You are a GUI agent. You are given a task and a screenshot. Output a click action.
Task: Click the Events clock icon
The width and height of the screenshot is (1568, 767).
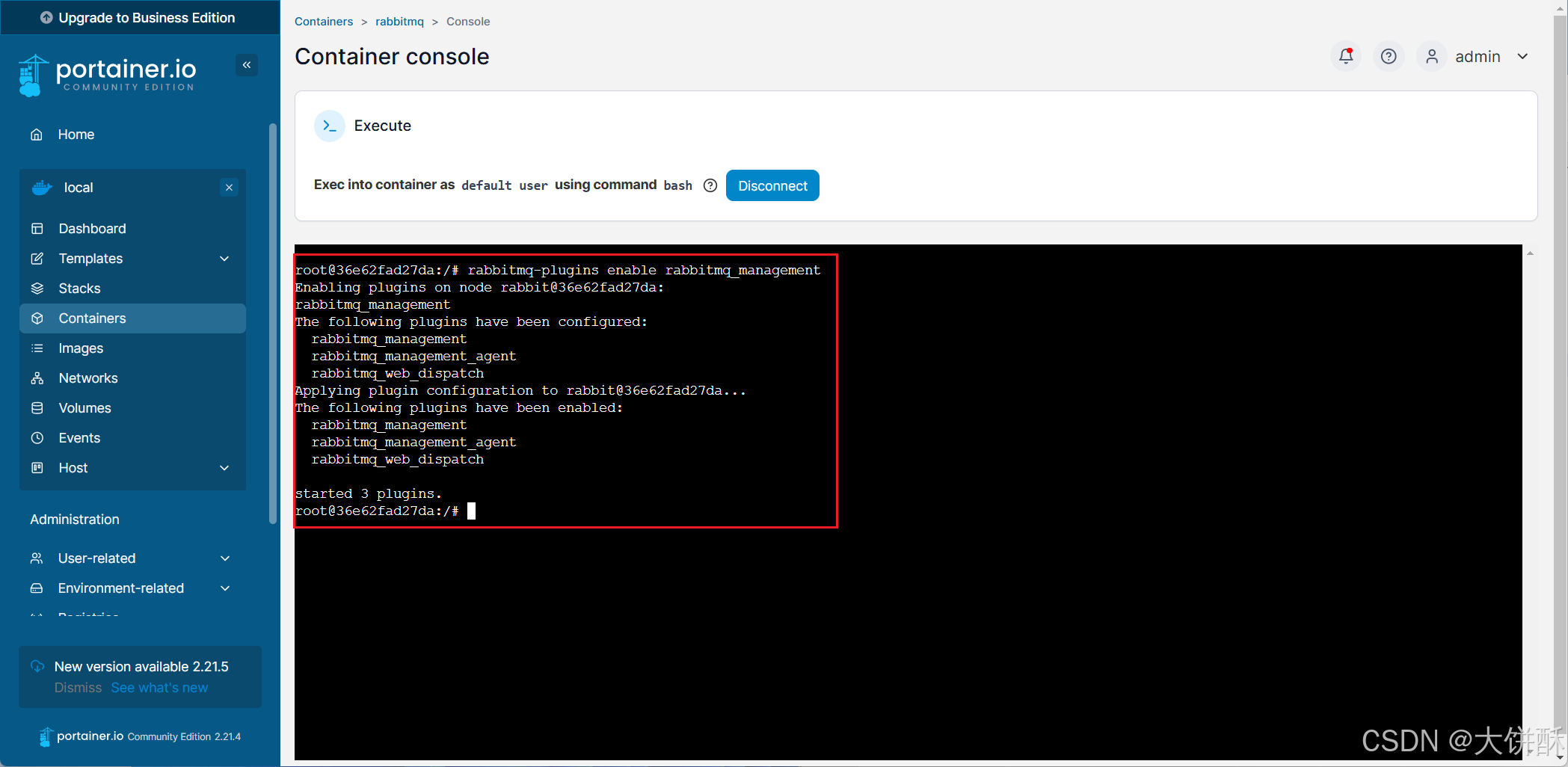37,438
